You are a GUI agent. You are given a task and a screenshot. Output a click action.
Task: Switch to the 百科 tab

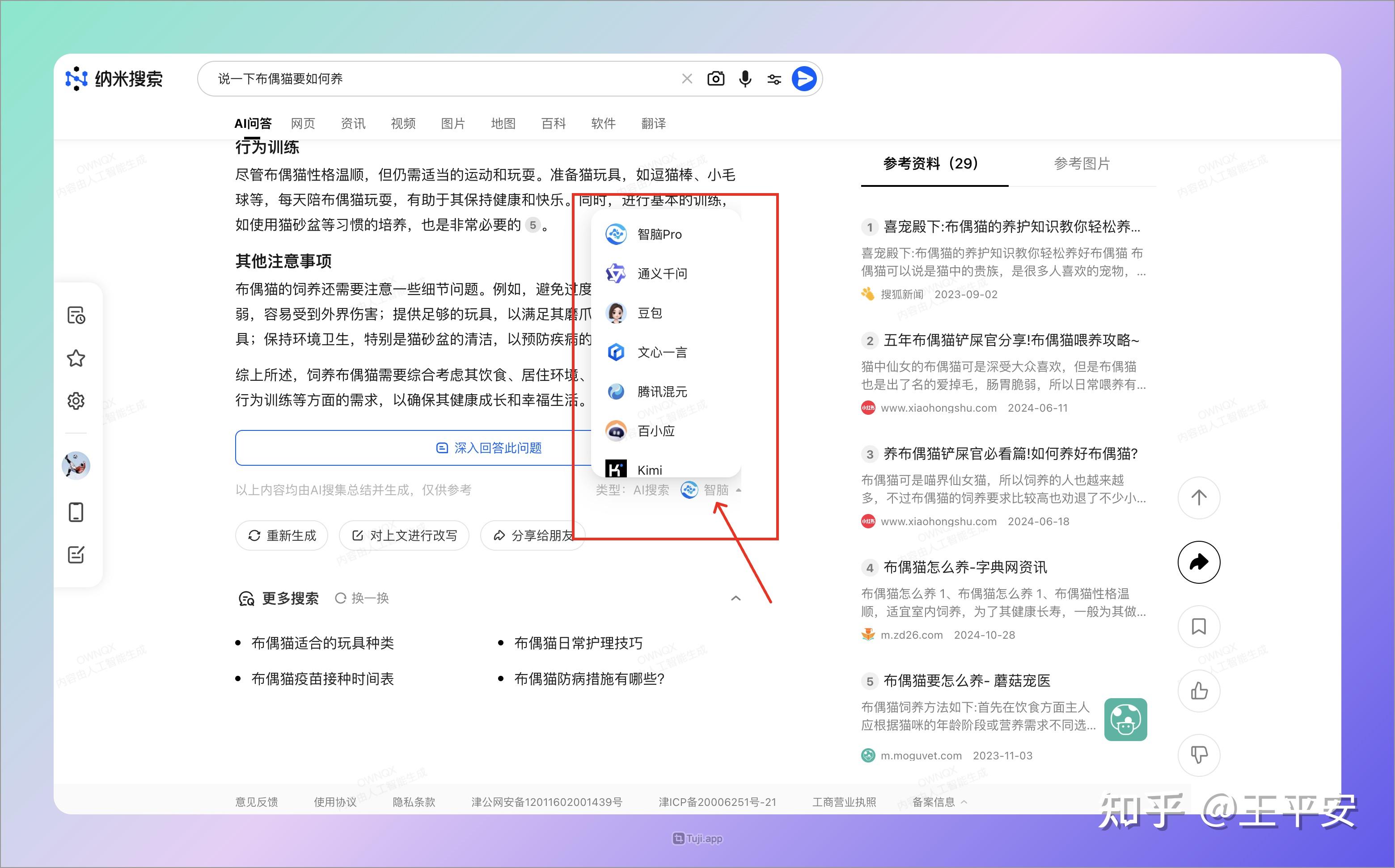pyautogui.click(x=554, y=123)
